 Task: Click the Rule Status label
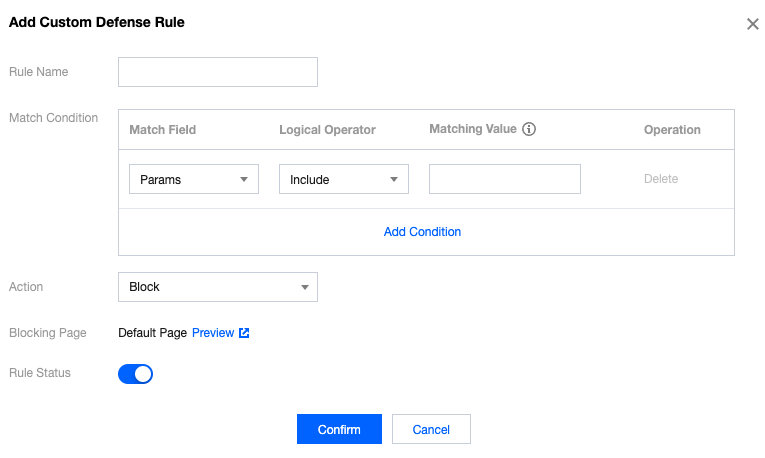[x=40, y=373]
